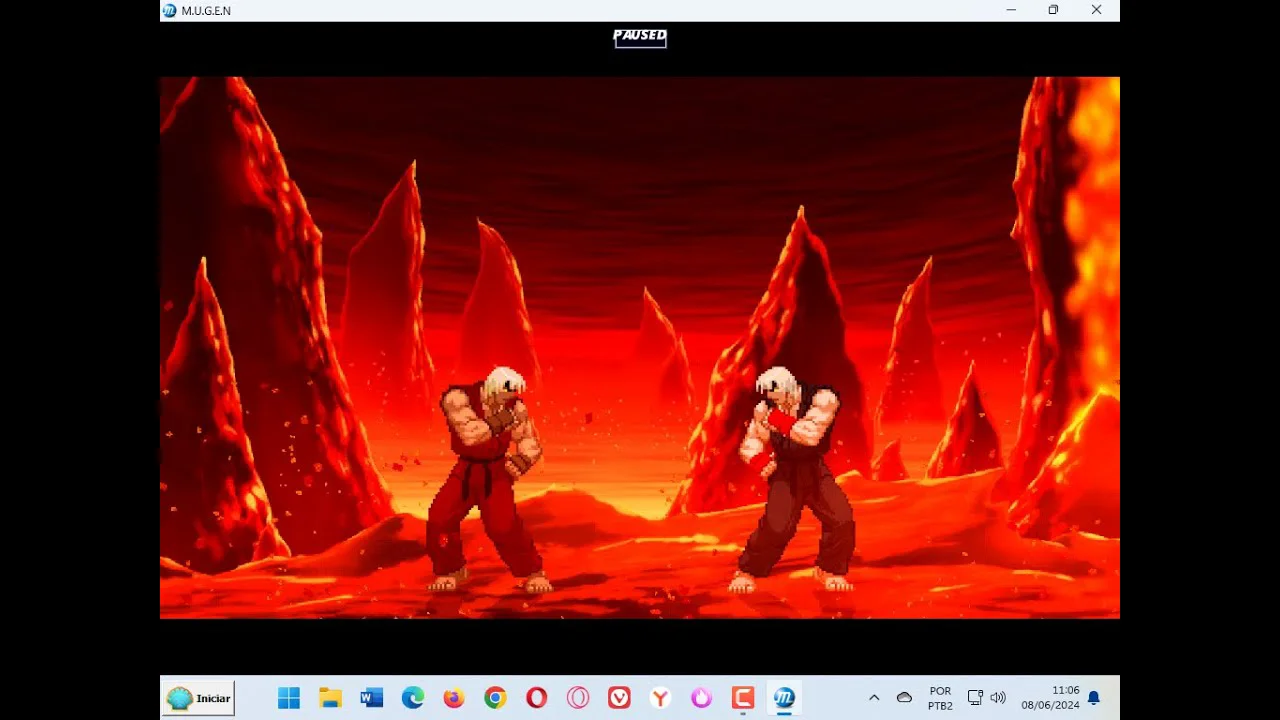Open the pink flame app icon

pyautogui.click(x=701, y=698)
